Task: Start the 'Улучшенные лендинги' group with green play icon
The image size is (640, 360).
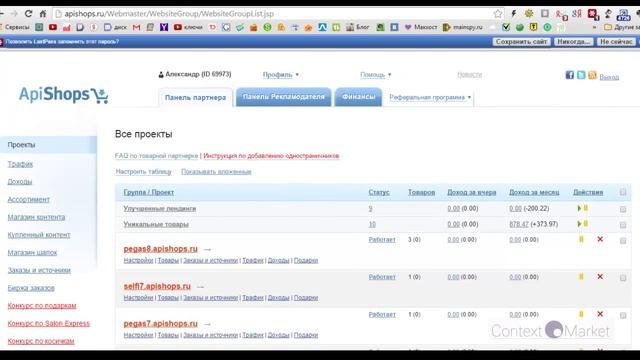Action: point(579,208)
